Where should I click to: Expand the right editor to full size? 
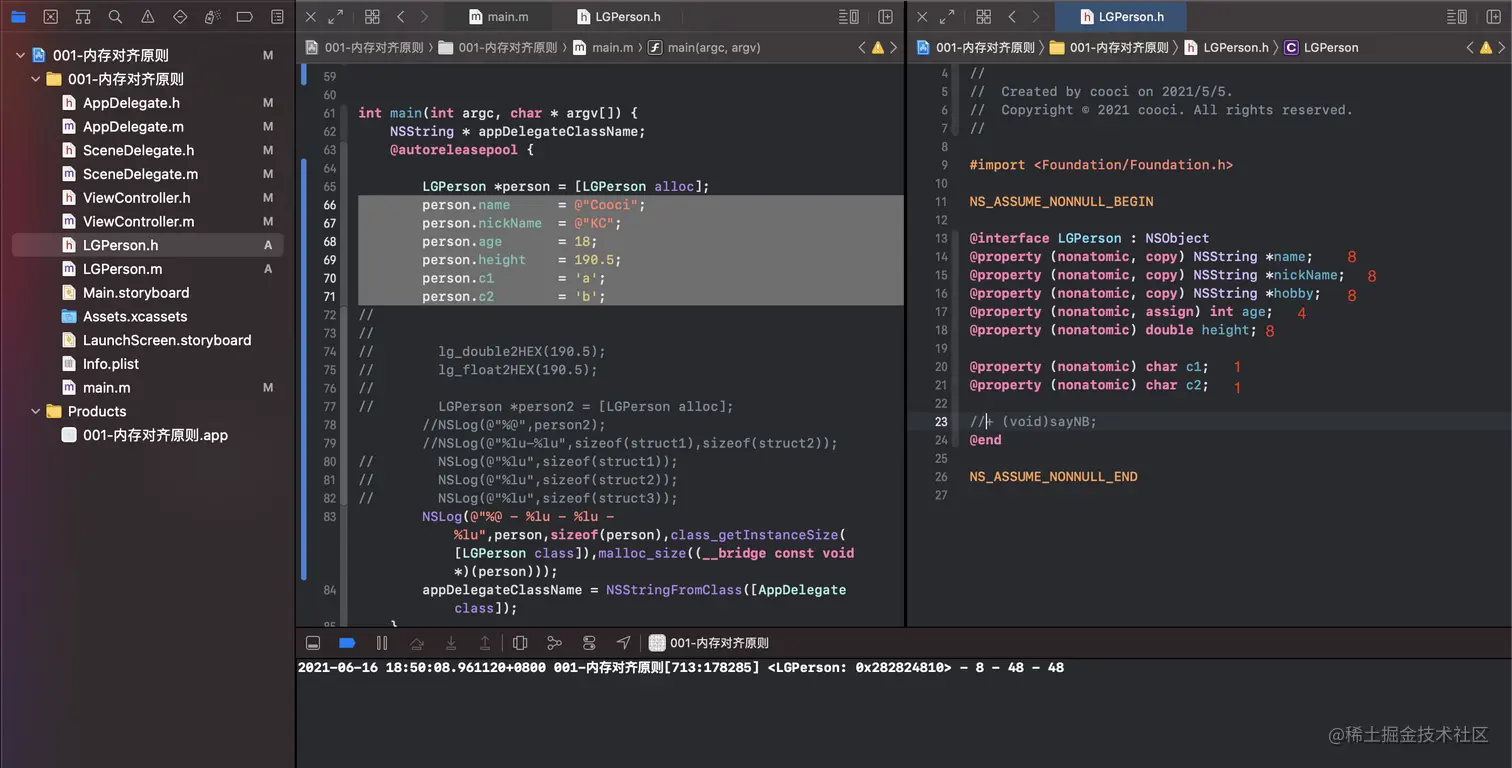coord(947,17)
